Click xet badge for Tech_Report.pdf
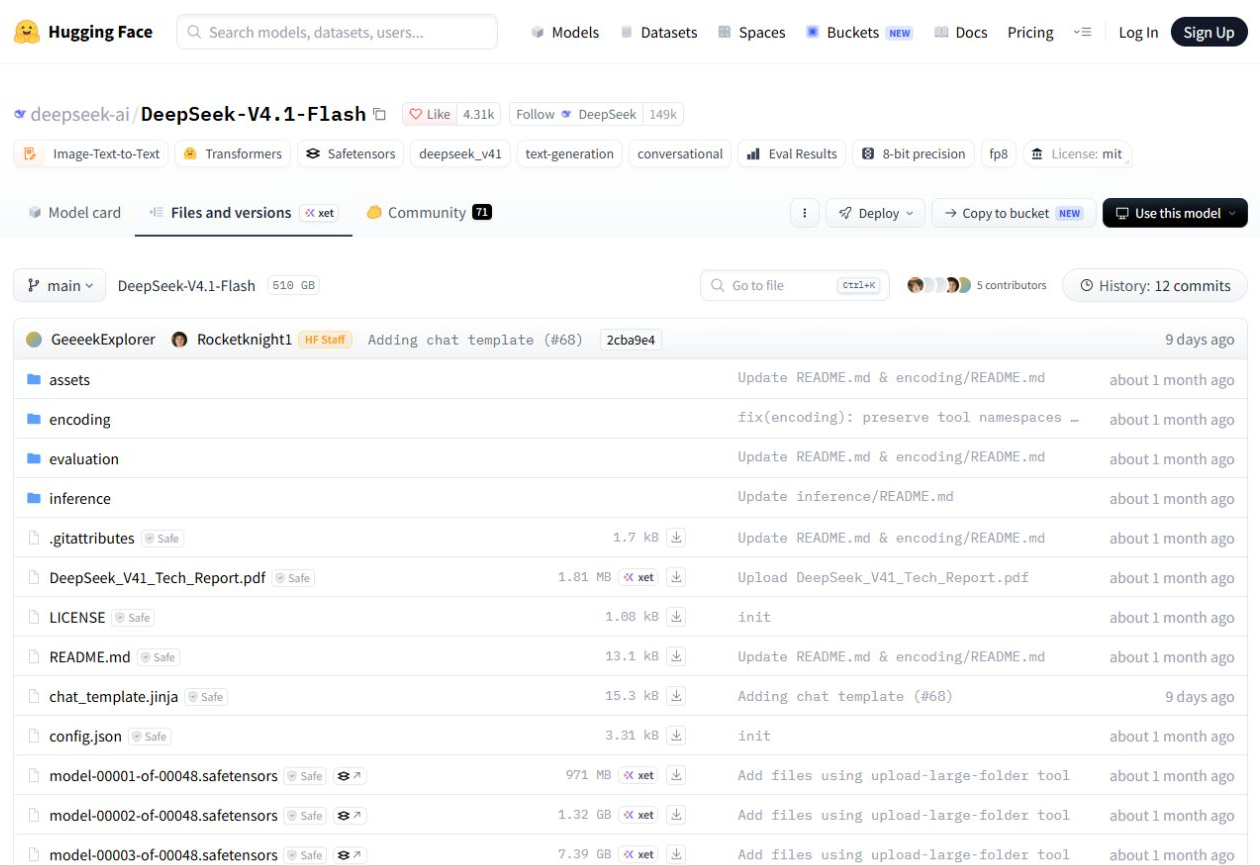The image size is (1260, 865). click(x=639, y=577)
